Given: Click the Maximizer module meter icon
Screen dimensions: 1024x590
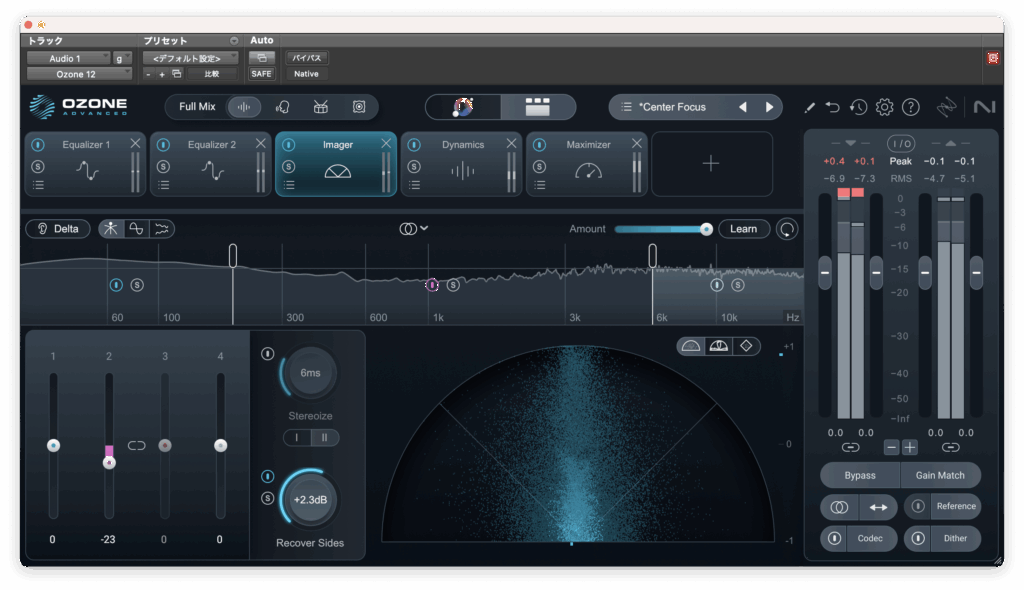Looking at the screenshot, I should [588, 171].
